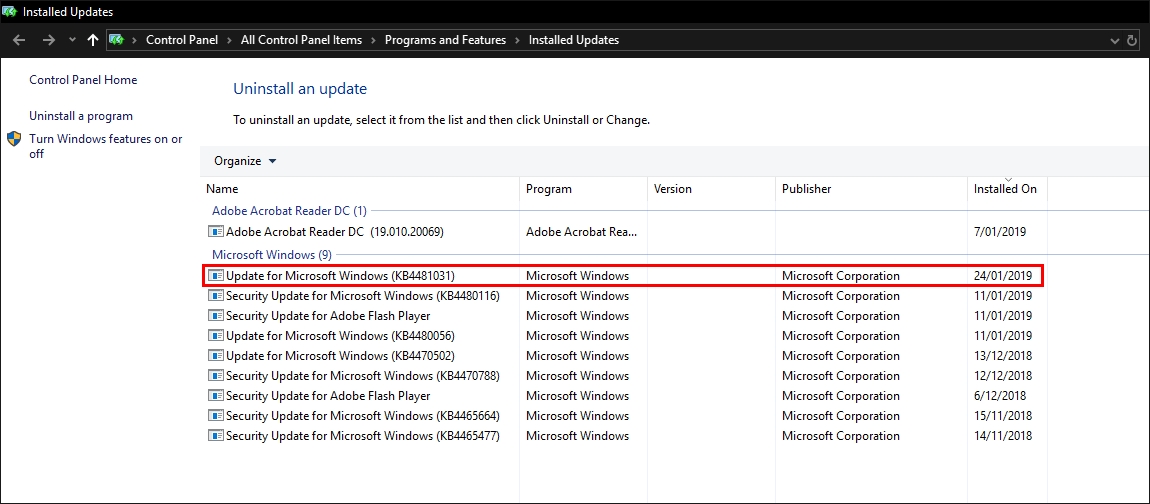Navigate to Control Panel breadcrumb
This screenshot has width=1150, height=504.
(182, 40)
